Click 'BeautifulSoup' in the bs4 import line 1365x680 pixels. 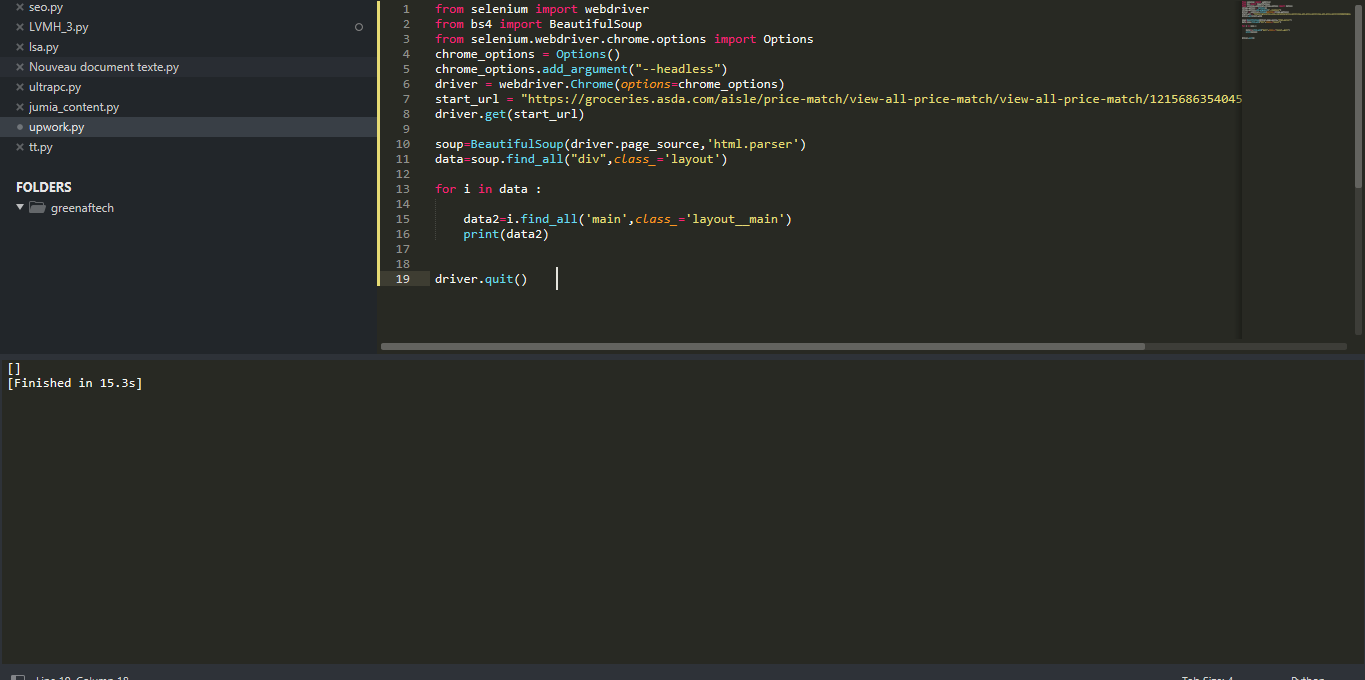click(x=596, y=24)
